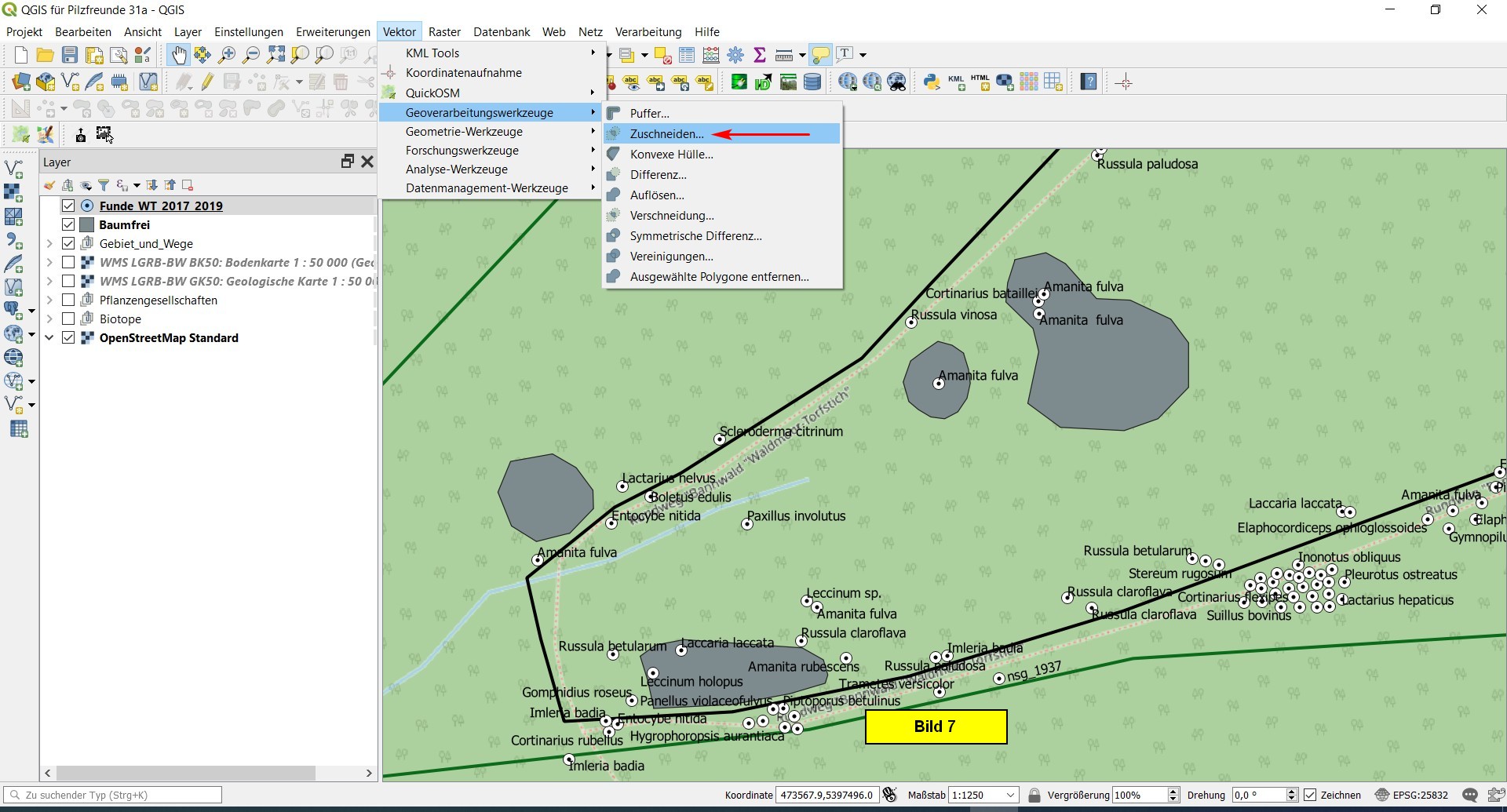Click the Statistical Summary sigma icon
This screenshot has width=1507, height=812.
click(759, 55)
